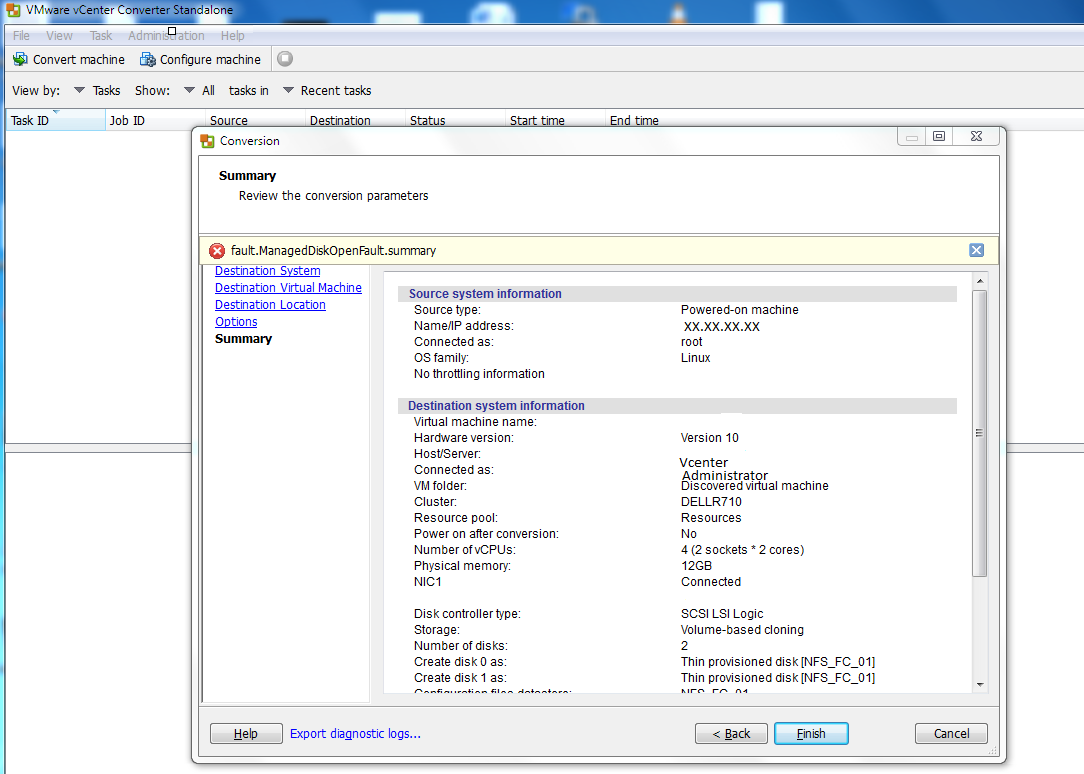Click summary scrollbar up arrow
This screenshot has width=1084, height=774.
(x=980, y=281)
